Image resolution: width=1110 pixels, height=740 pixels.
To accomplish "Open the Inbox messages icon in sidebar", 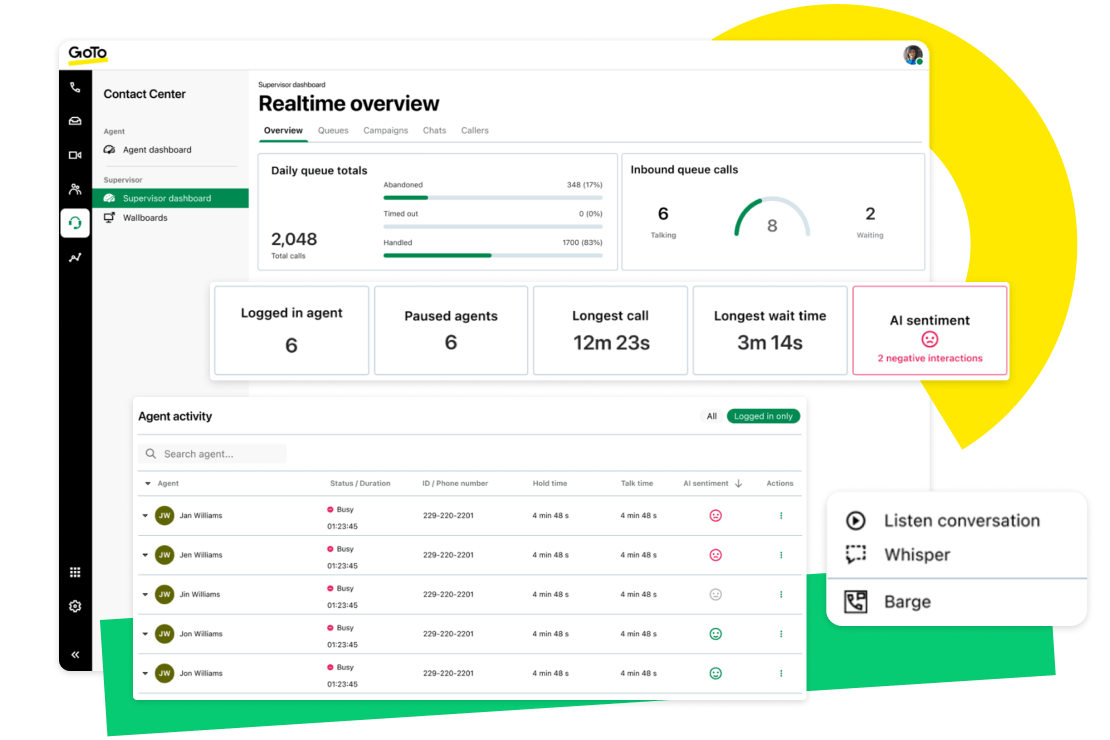I will (x=75, y=121).
